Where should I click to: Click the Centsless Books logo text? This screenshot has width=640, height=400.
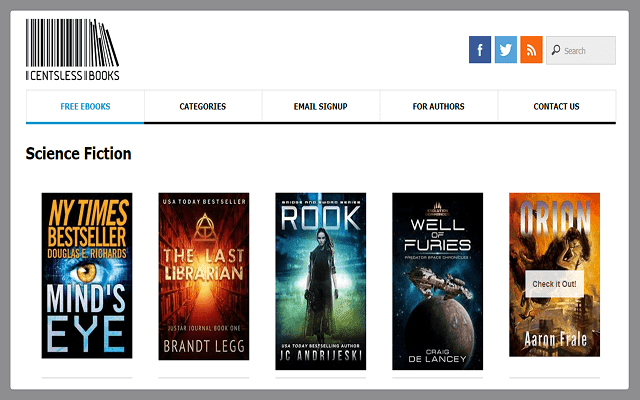(x=72, y=76)
